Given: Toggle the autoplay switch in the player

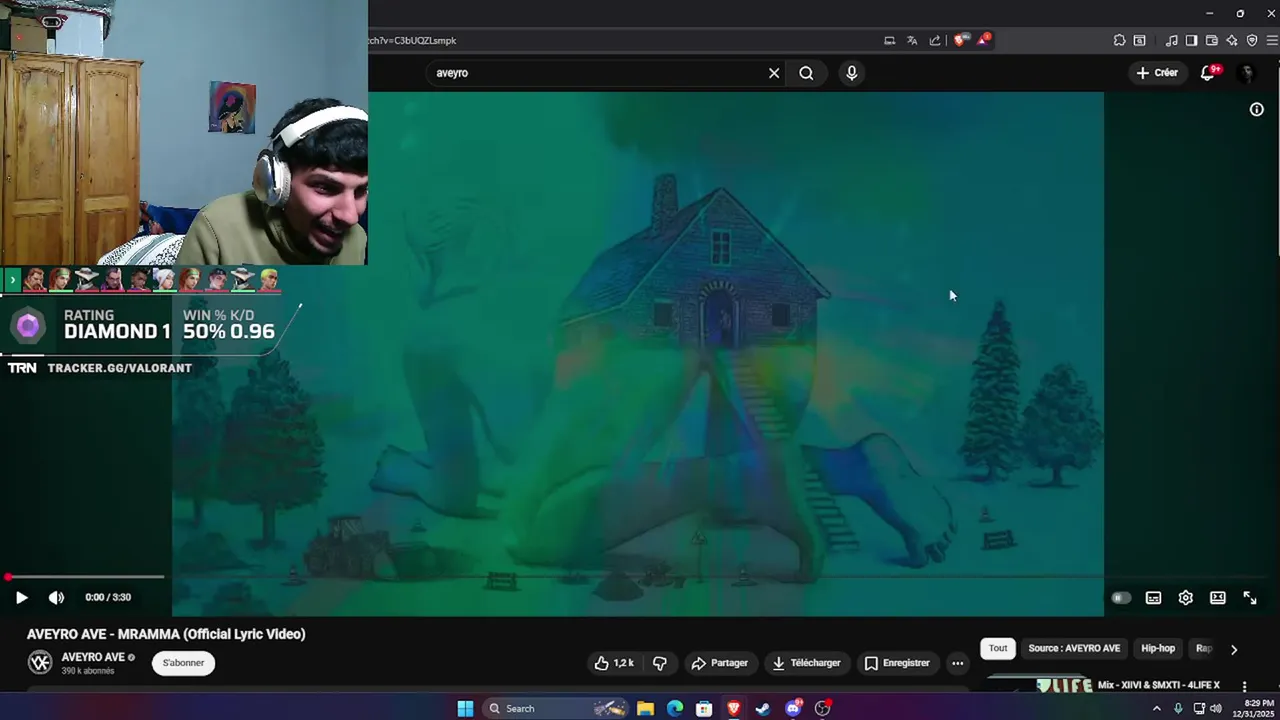Looking at the screenshot, I should coord(1121,598).
